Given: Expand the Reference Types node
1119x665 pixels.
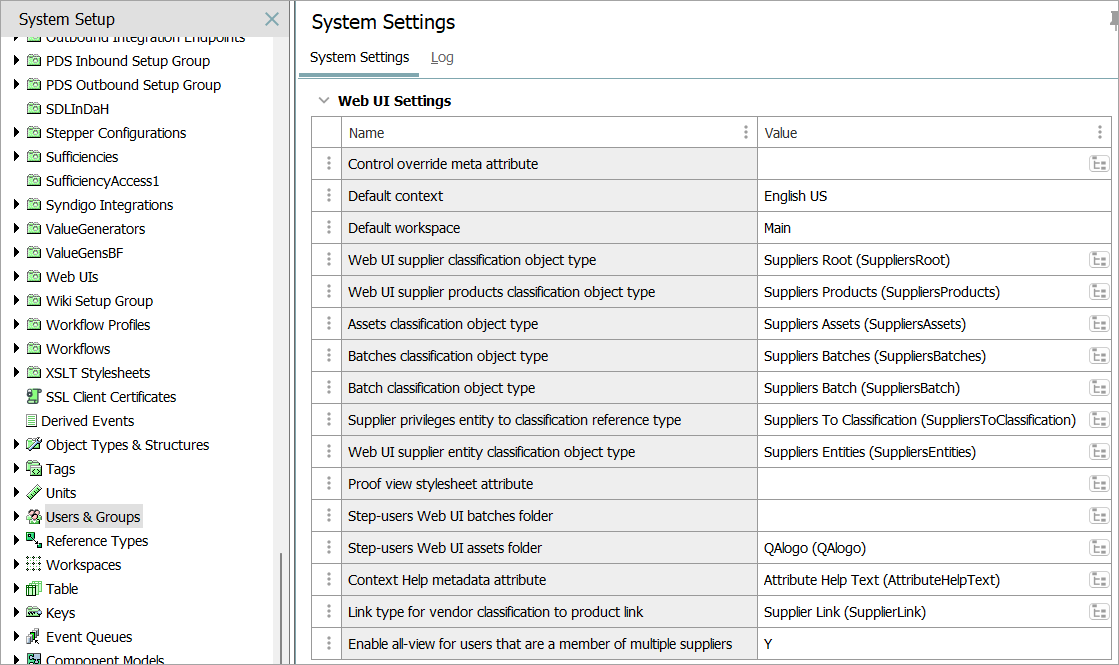Looking at the screenshot, I should [16, 541].
